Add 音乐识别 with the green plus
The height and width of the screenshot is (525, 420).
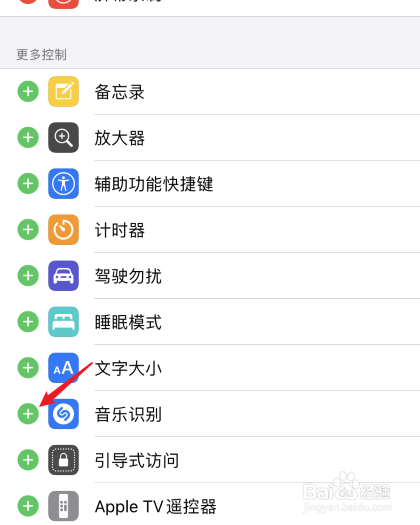[28, 414]
